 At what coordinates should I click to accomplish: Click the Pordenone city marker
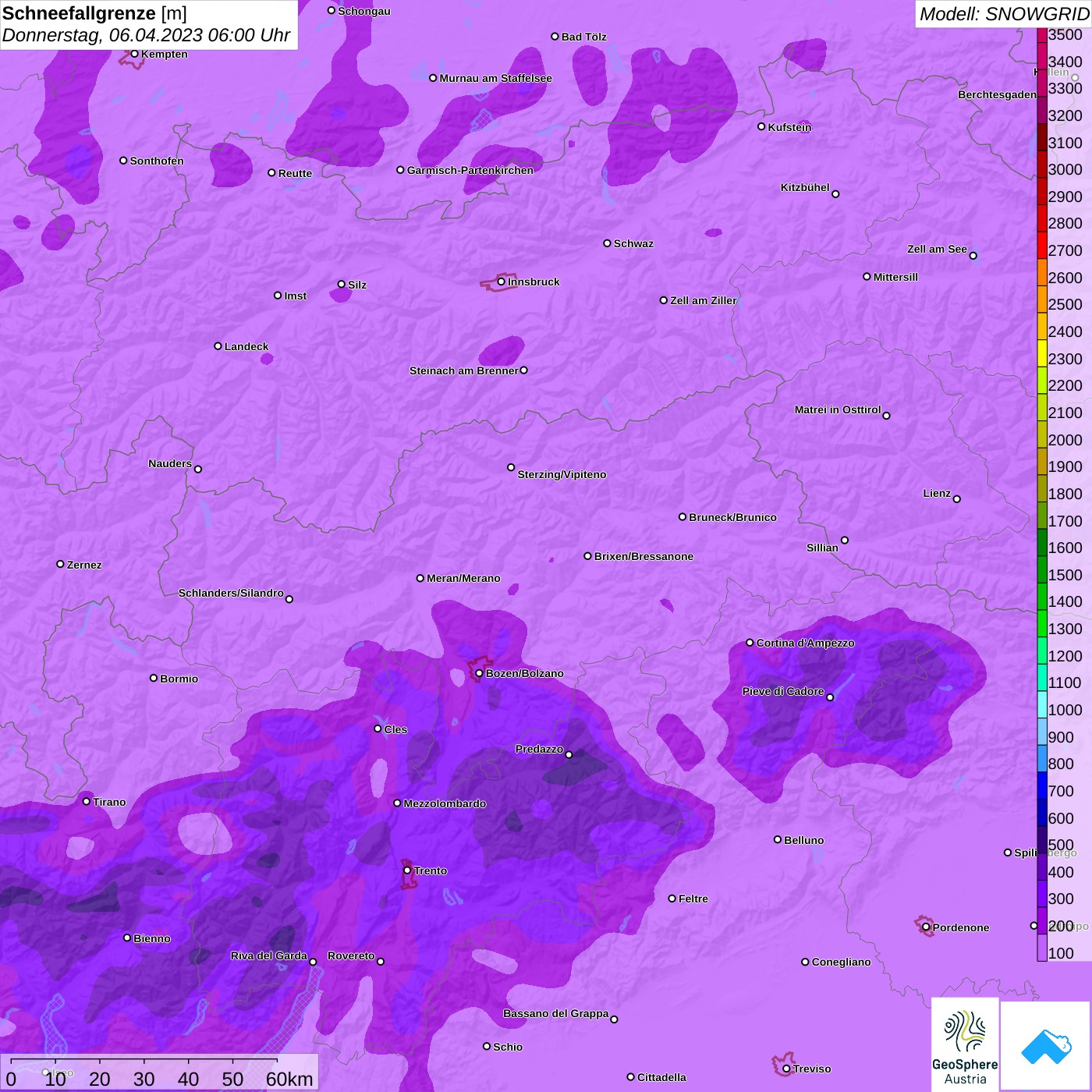point(926,927)
